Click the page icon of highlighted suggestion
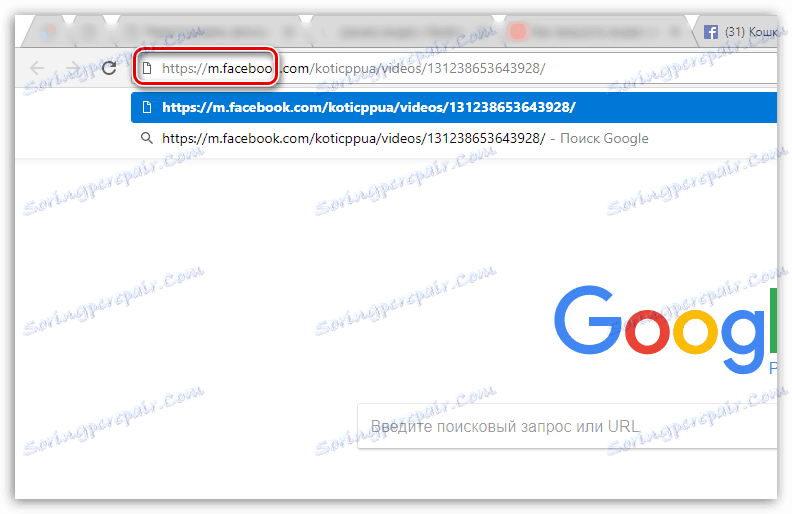Image resolution: width=792 pixels, height=514 pixels. tap(147, 107)
